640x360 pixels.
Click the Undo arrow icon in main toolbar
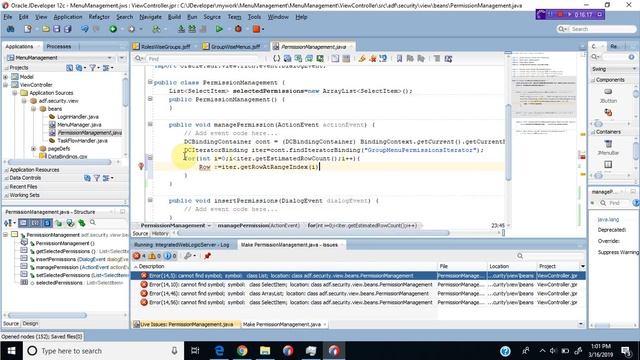pyautogui.click(x=84, y=29)
